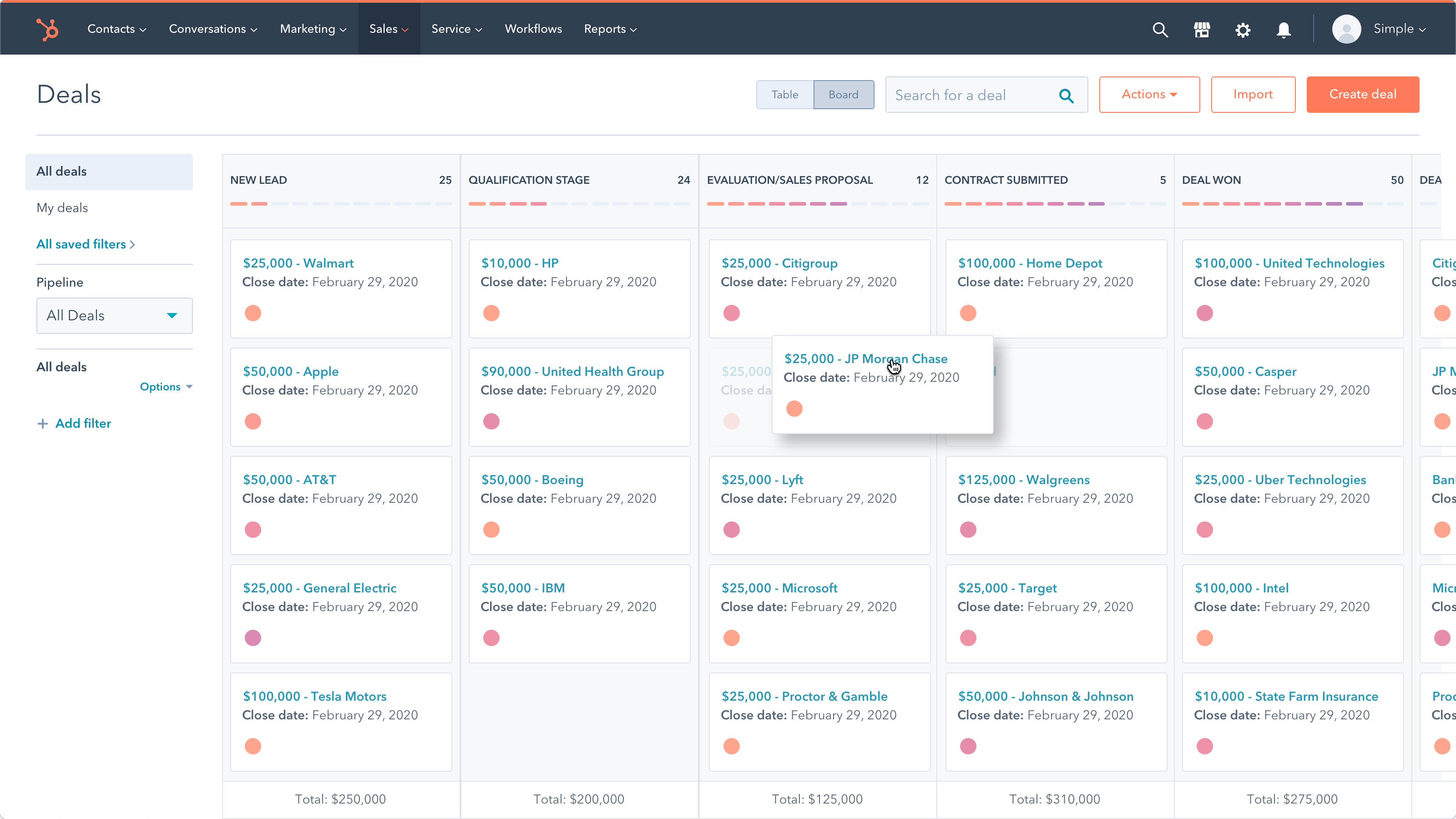Image resolution: width=1456 pixels, height=819 pixels.
Task: Open the $25,000 - Target deal
Action: click(x=1007, y=588)
